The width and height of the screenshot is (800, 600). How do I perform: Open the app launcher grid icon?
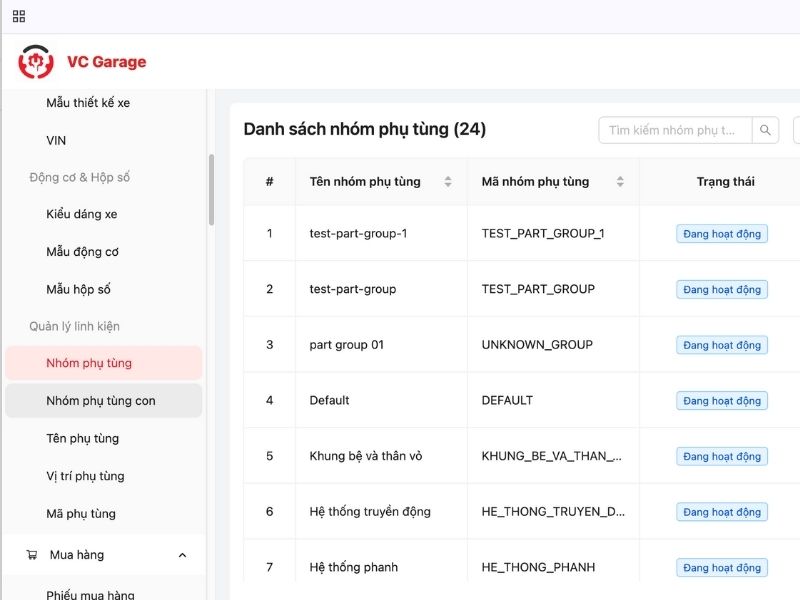tap(20, 15)
